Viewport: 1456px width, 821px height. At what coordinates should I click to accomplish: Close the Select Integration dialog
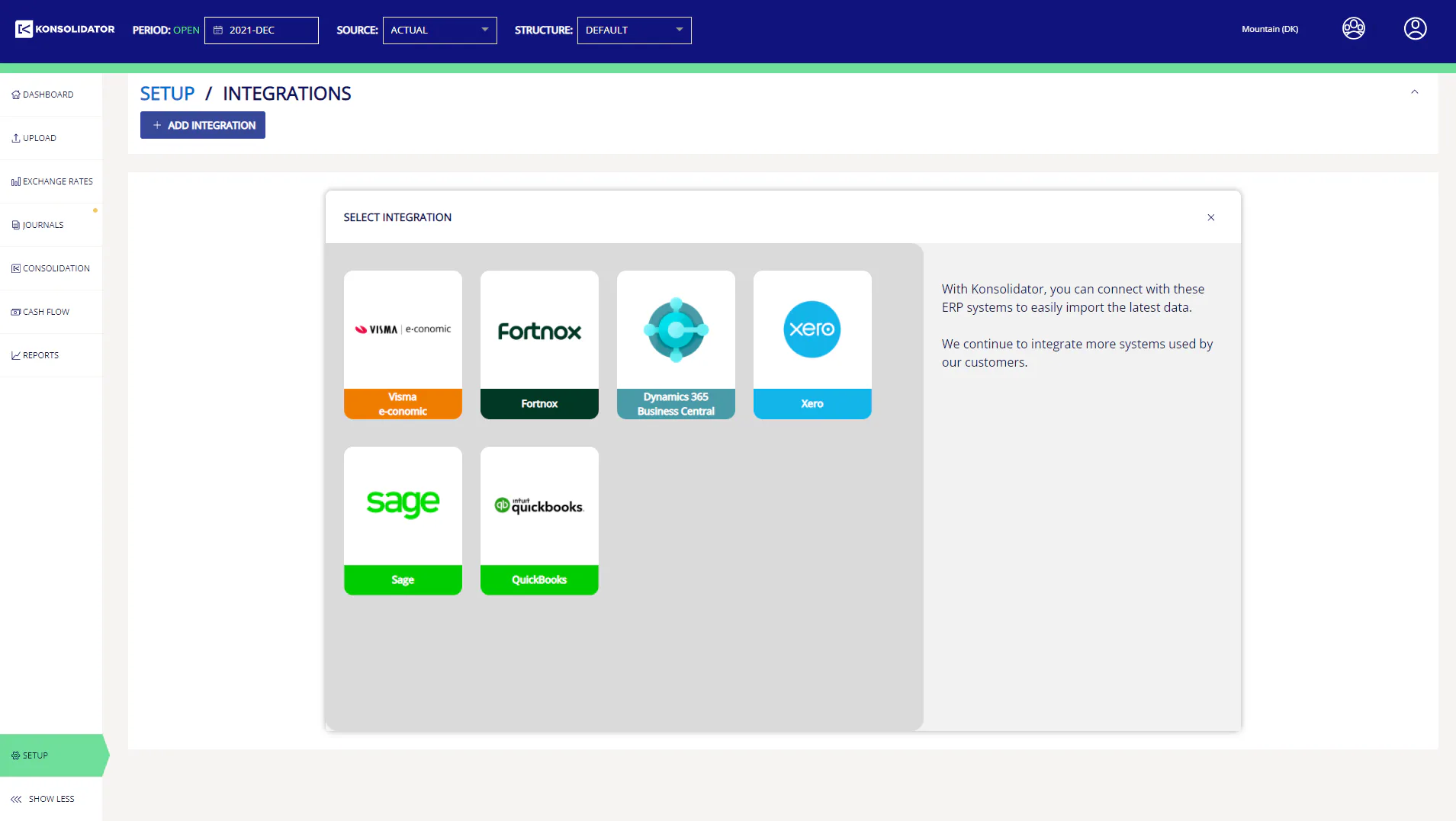(1210, 217)
